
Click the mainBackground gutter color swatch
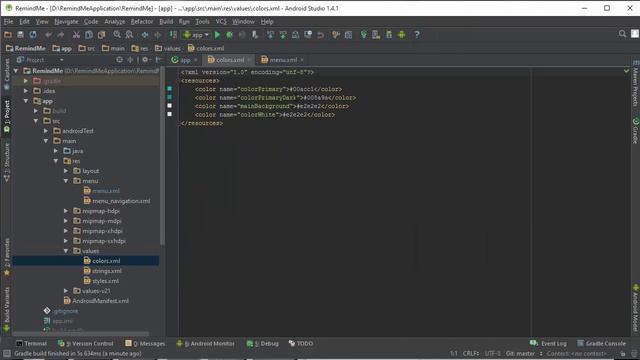pos(170,106)
